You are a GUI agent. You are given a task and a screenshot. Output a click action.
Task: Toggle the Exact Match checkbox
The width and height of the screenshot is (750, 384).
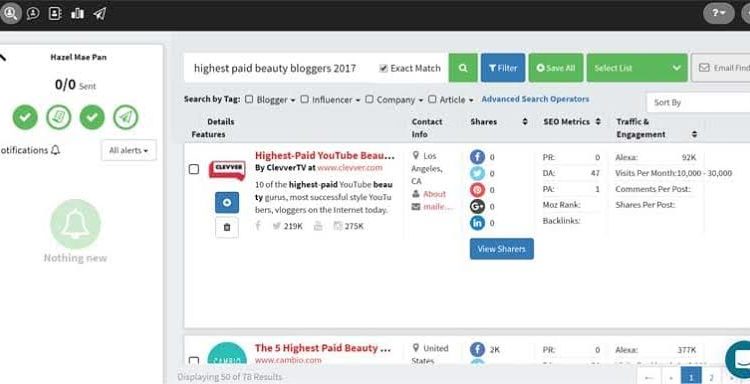(x=383, y=68)
